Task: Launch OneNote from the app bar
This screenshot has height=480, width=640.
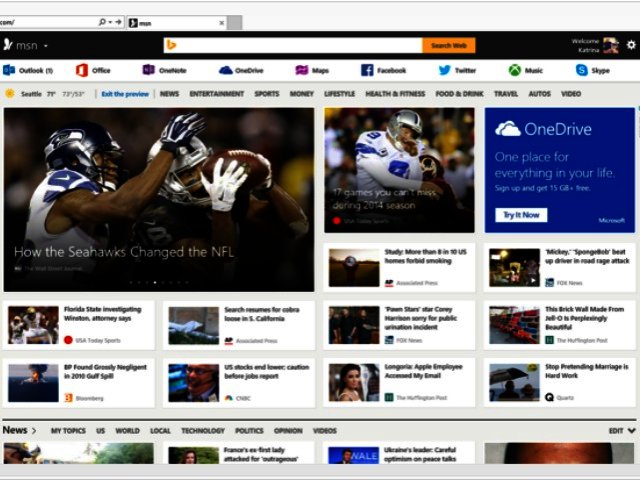Action: pyautogui.click(x=148, y=70)
